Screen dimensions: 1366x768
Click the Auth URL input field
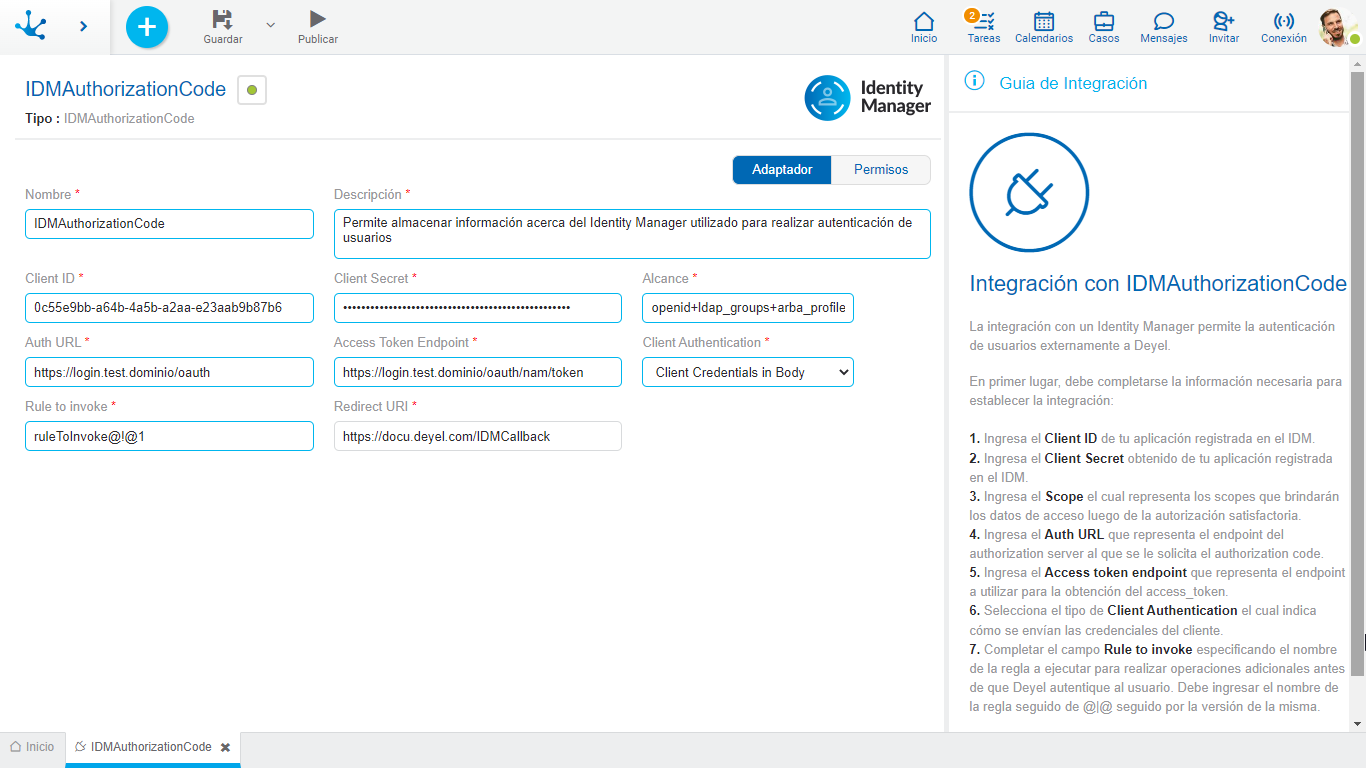(170, 372)
